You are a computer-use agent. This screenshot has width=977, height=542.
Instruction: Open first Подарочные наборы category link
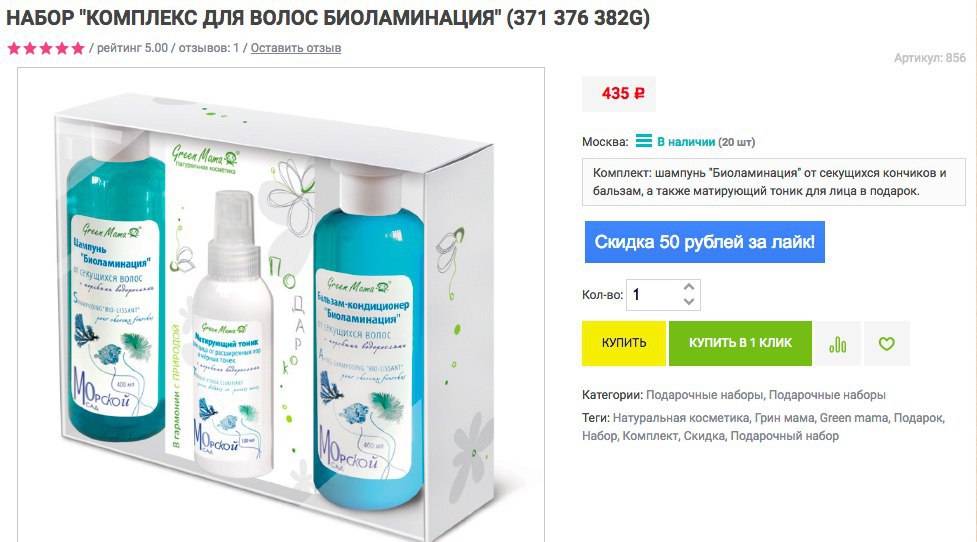(x=704, y=395)
